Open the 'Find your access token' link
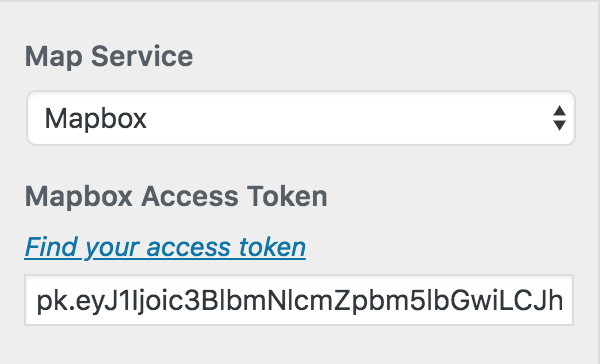Viewport: 600px width, 364px height. click(x=165, y=247)
